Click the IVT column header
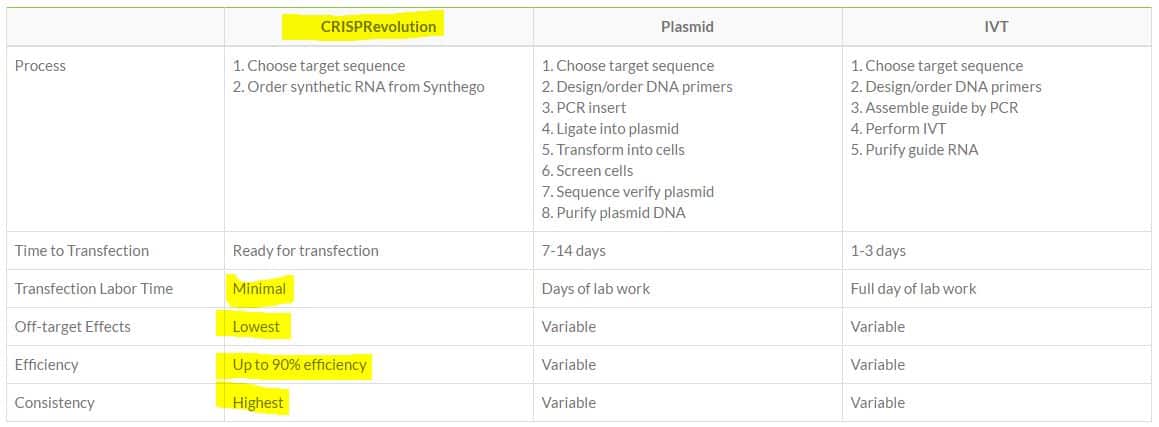 click(996, 27)
